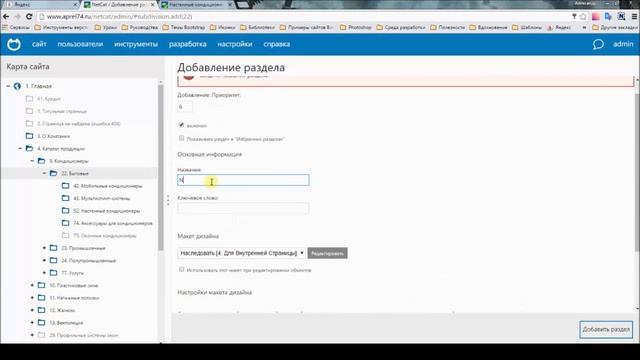Click folder icon of 22. Бытовые
The height and width of the screenshot is (360, 640).
tap(53, 173)
